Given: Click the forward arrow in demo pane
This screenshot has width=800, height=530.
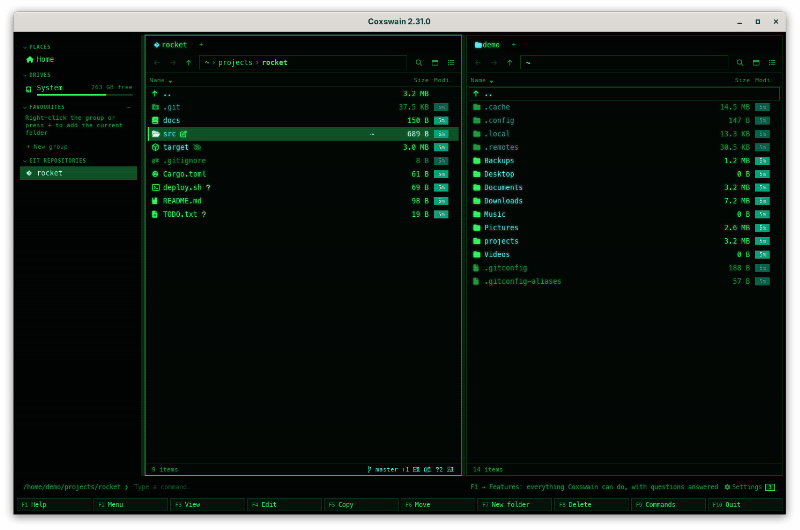Looking at the screenshot, I should (x=494, y=63).
